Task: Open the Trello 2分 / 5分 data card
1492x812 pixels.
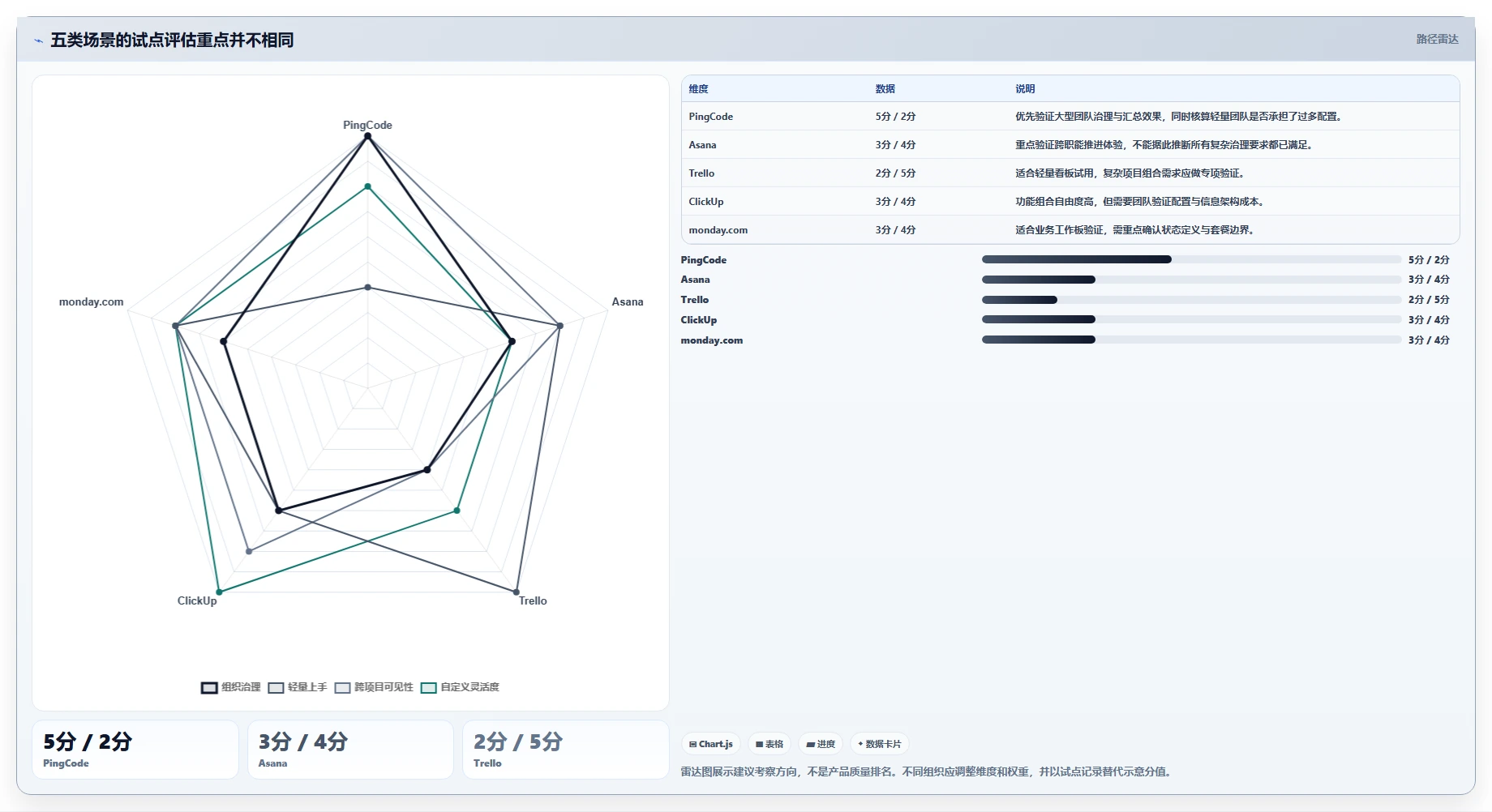Action: (566, 750)
